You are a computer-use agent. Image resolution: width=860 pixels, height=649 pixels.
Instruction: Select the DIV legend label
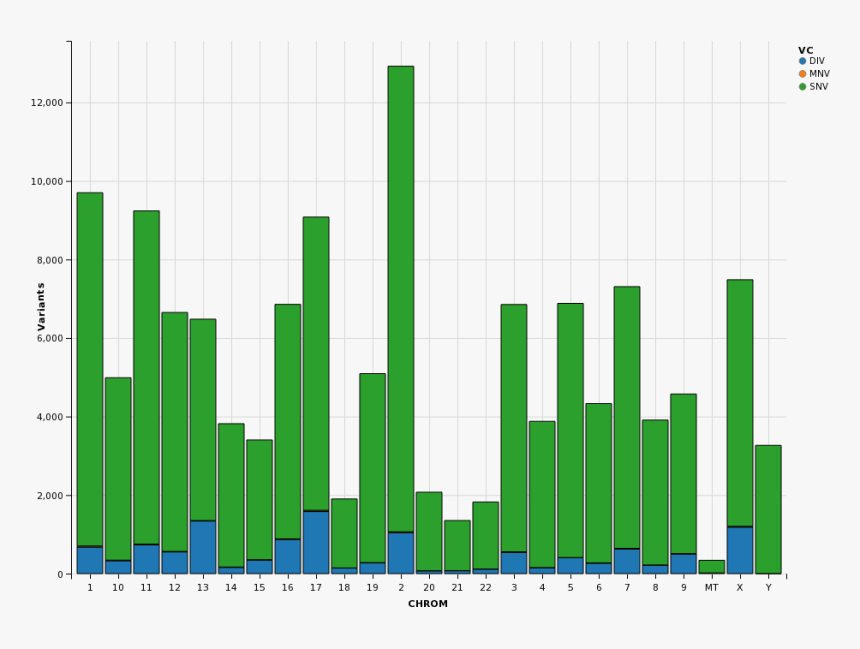(817, 61)
